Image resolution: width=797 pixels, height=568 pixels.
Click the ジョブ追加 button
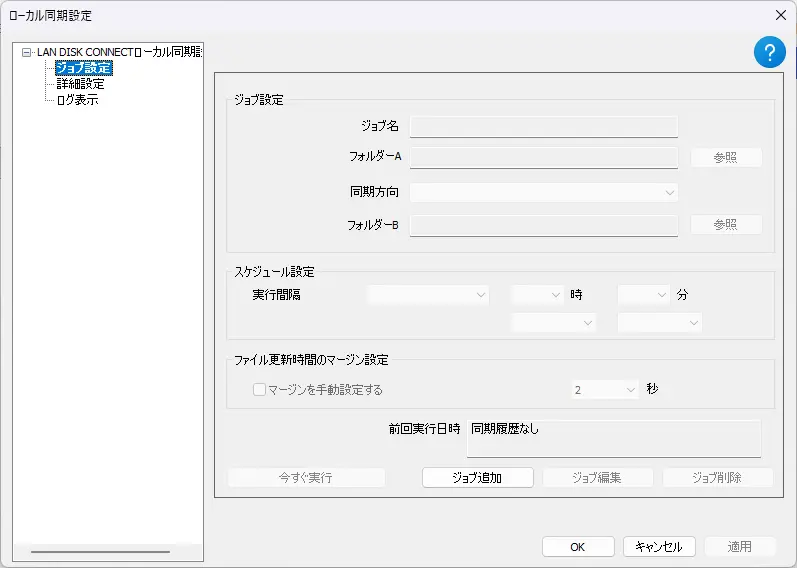478,477
